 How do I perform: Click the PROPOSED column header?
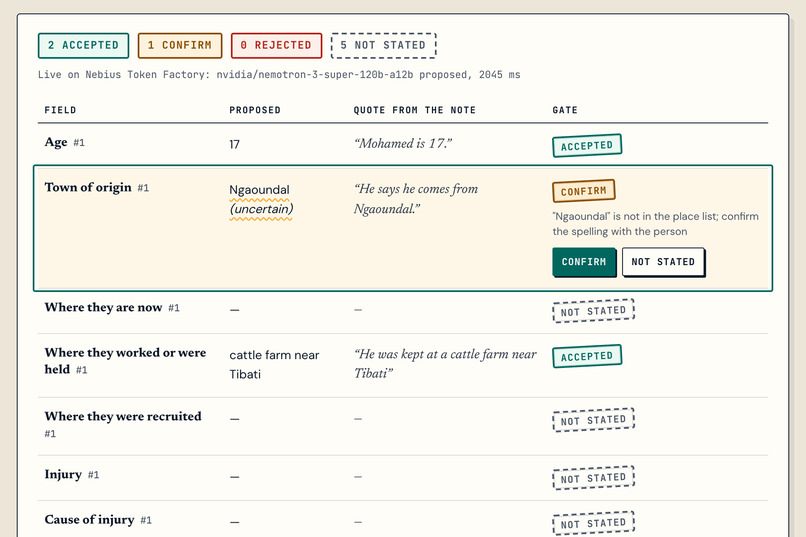[x=255, y=110]
